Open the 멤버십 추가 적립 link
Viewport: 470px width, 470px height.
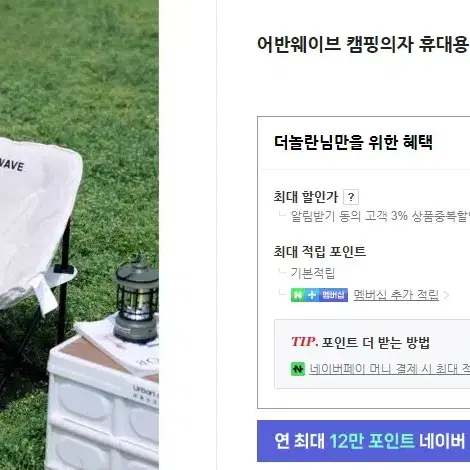point(396,295)
